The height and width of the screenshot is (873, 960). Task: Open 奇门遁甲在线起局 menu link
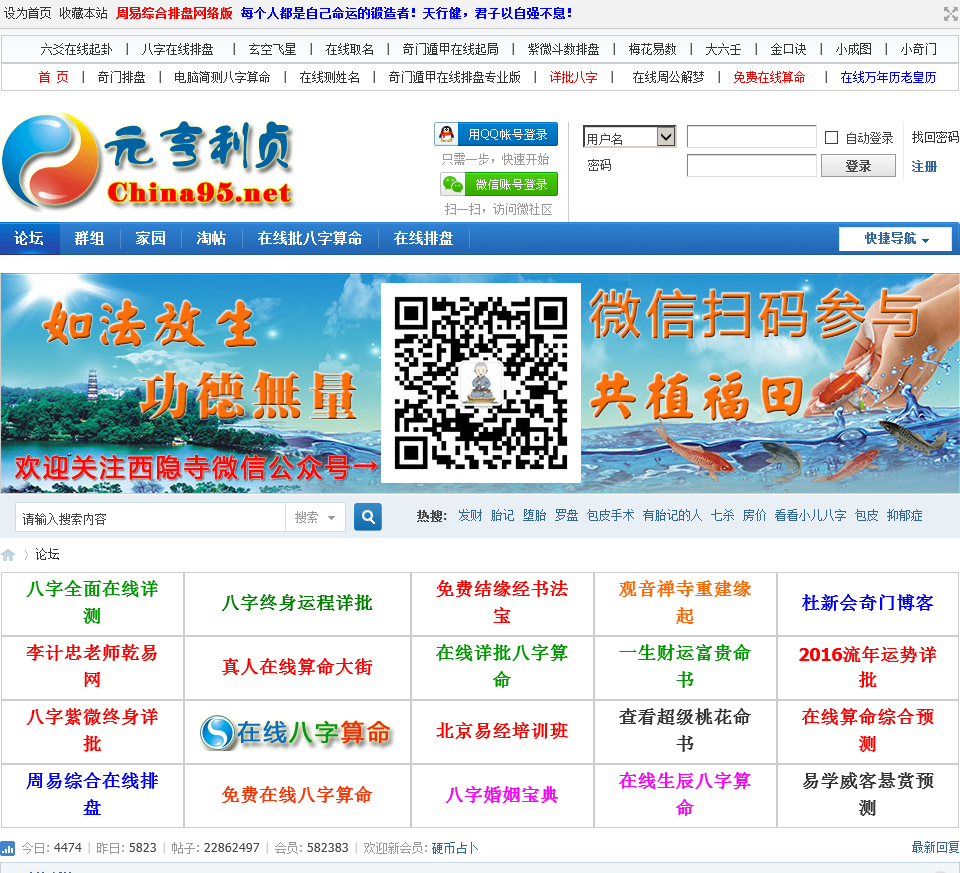[451, 49]
